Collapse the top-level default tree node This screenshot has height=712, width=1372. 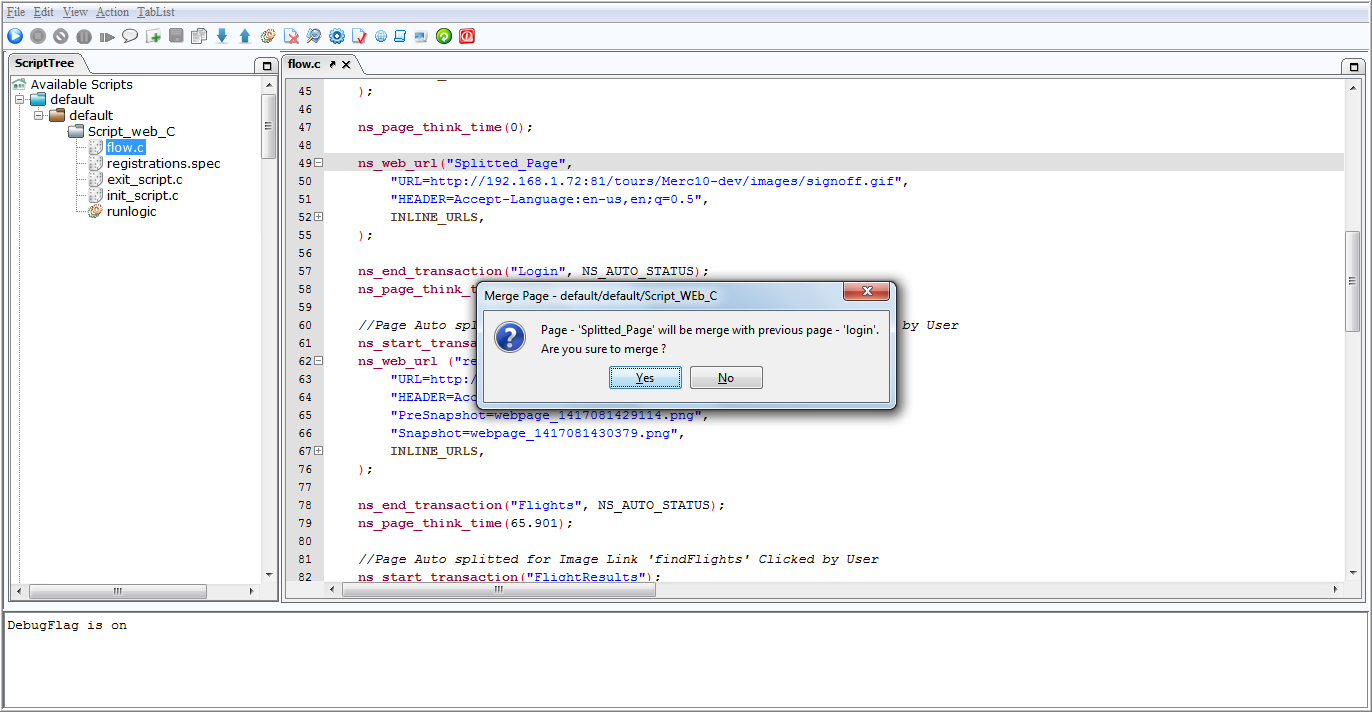tap(19, 99)
